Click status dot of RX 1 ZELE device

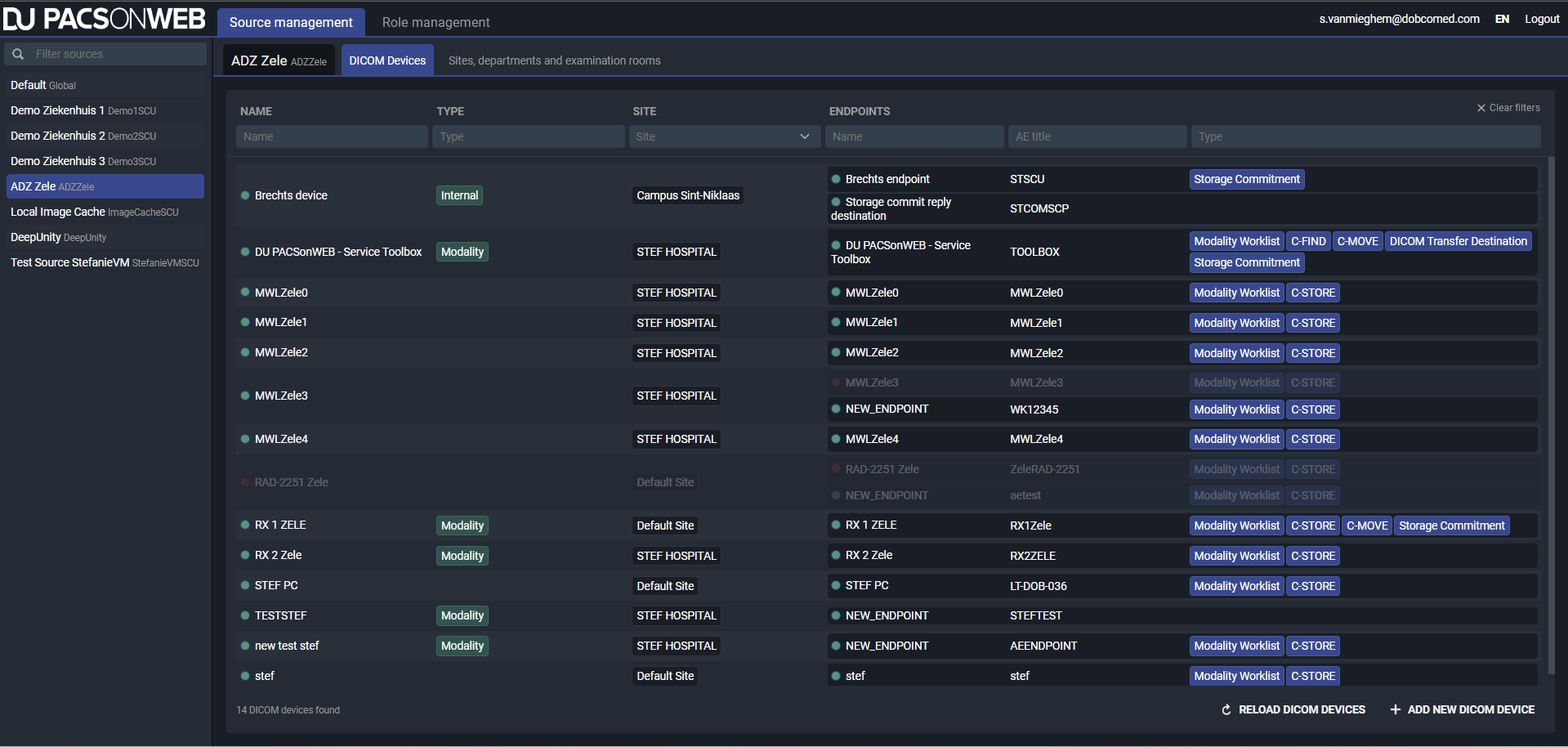[245, 525]
